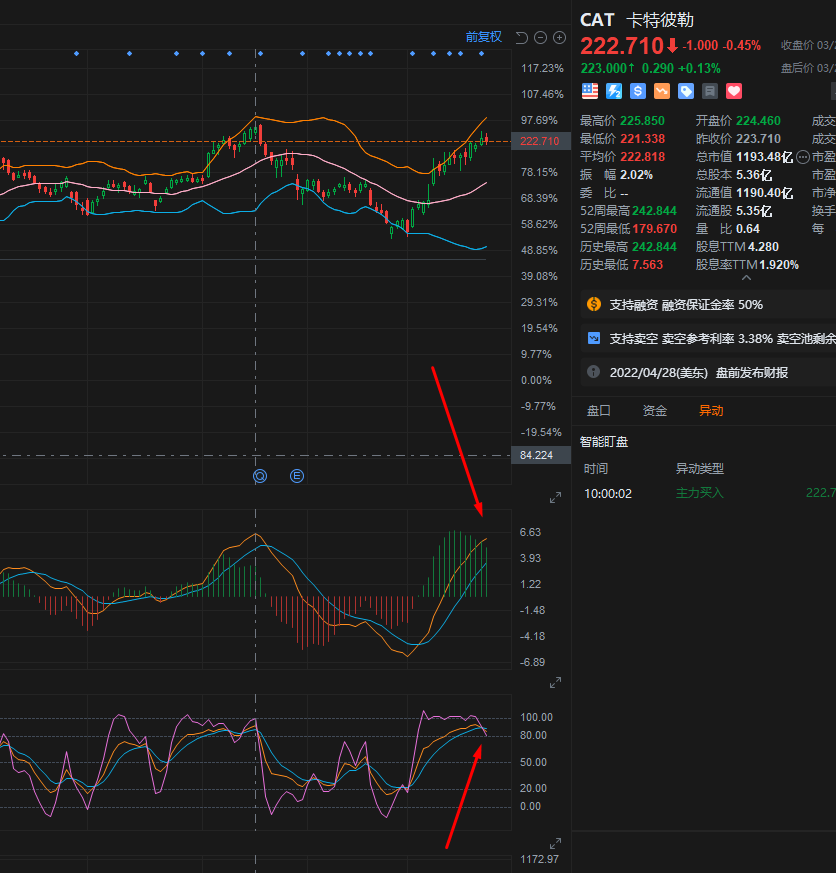The width and height of the screenshot is (836, 873).
Task: Click the circled E earnings marker
Action: tap(297, 476)
